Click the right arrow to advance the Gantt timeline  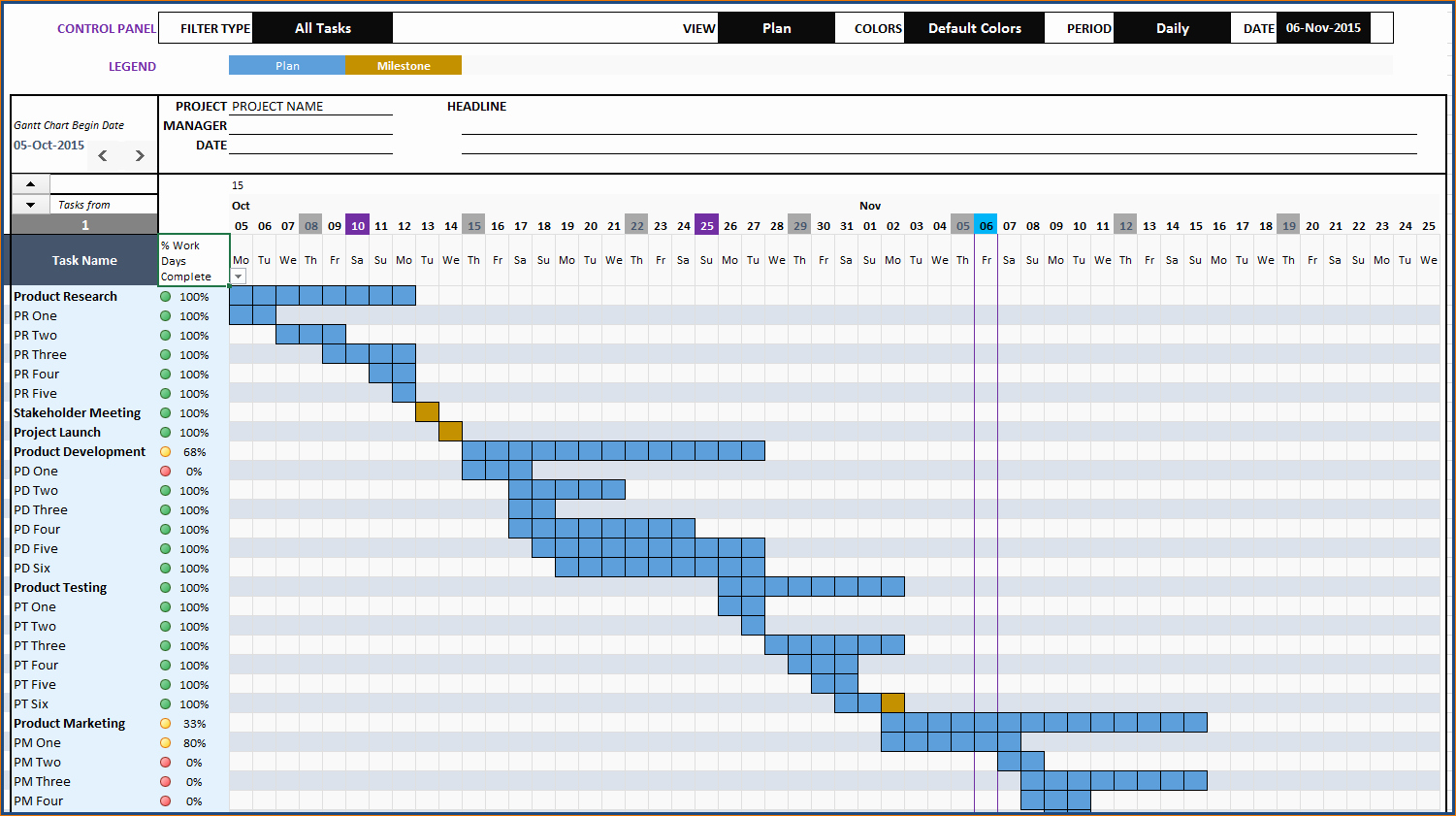click(139, 155)
